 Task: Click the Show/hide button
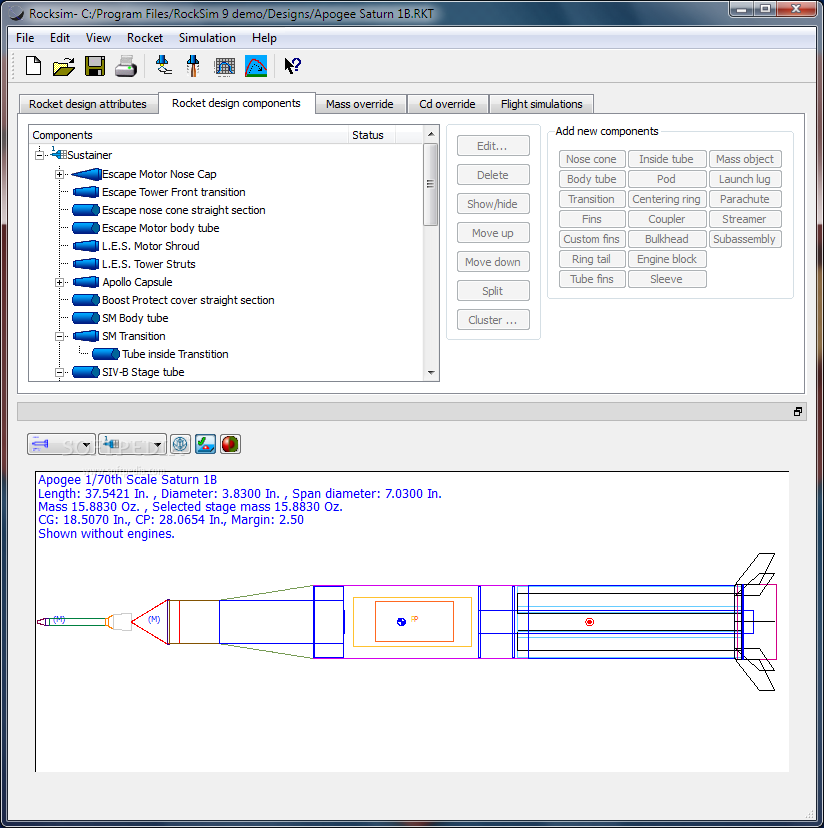point(493,204)
